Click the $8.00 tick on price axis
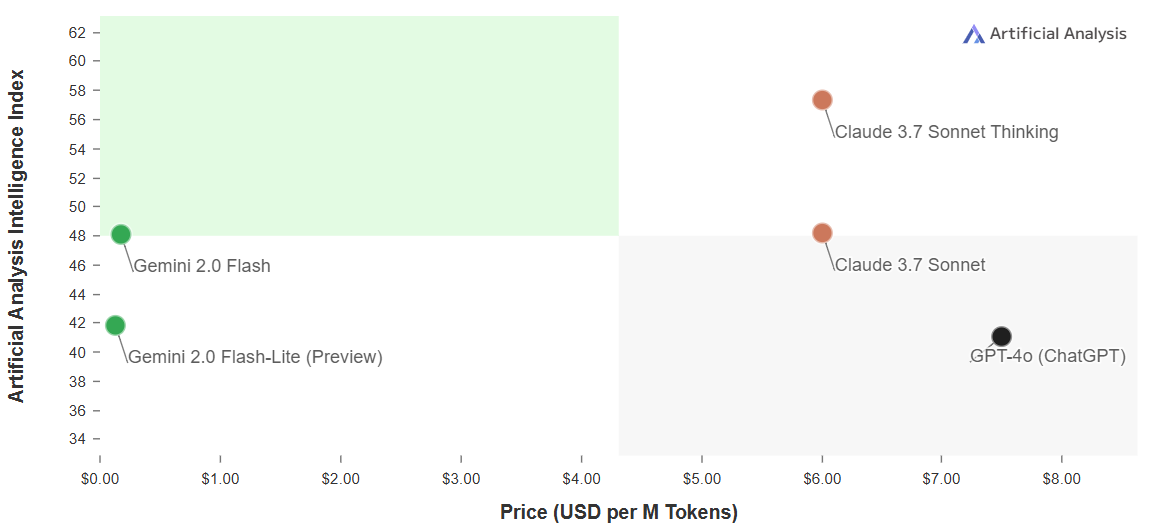The height and width of the screenshot is (530, 1172). point(1062,479)
